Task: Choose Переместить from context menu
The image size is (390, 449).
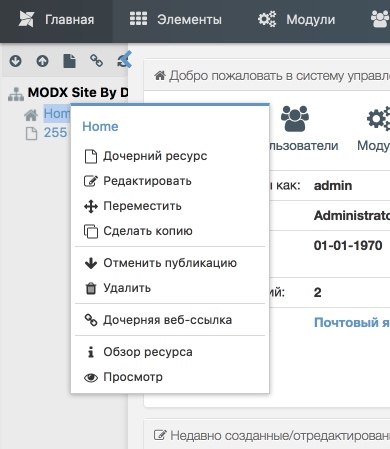Action: tap(170, 206)
